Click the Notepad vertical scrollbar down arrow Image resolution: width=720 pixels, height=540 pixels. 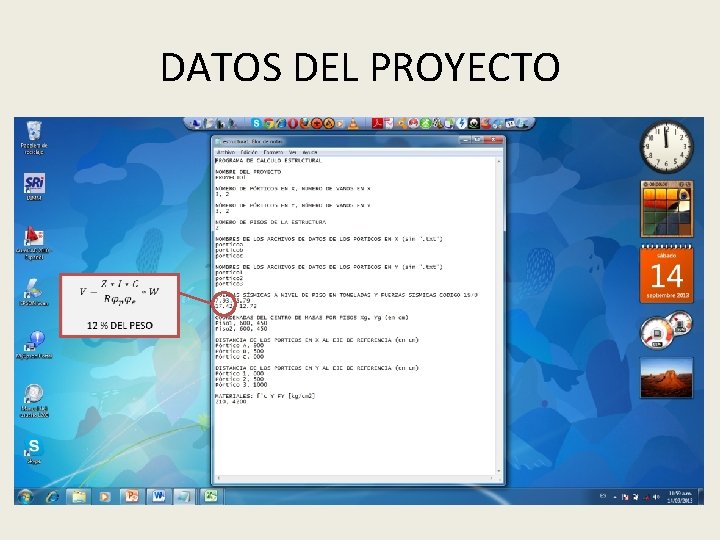pos(499,472)
